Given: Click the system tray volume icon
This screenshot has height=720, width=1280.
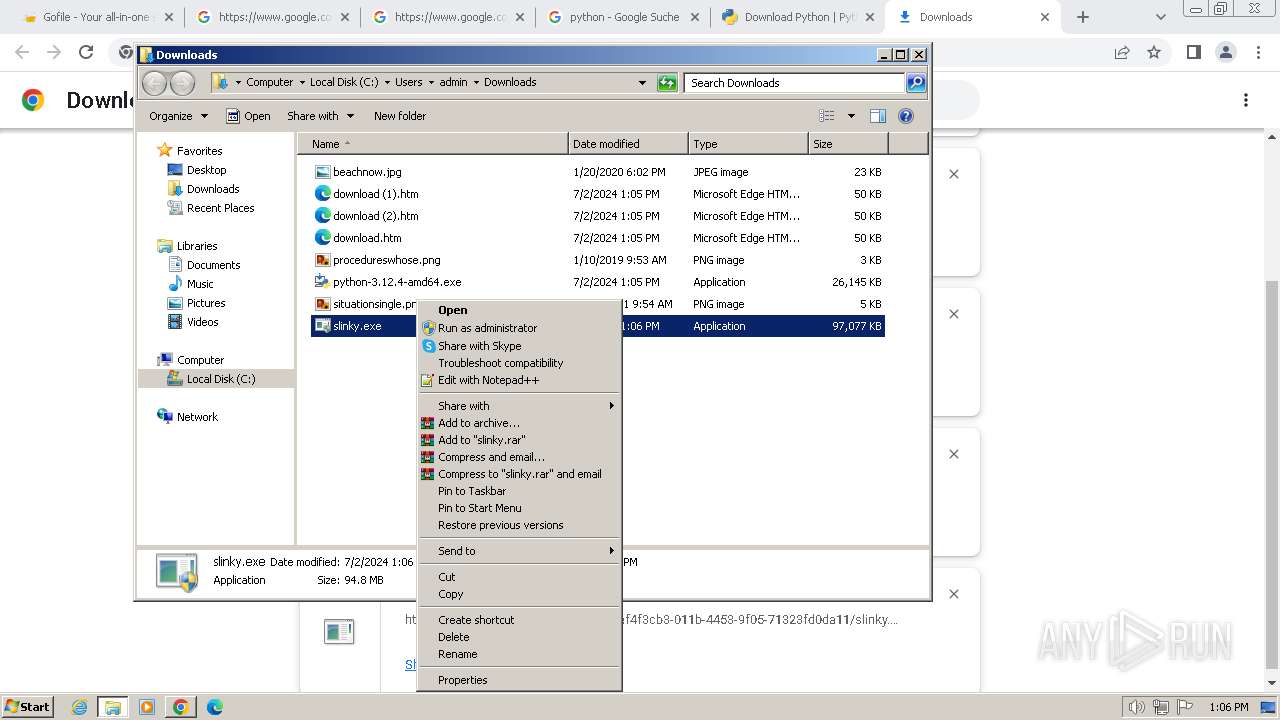Looking at the screenshot, I should [x=1137, y=707].
